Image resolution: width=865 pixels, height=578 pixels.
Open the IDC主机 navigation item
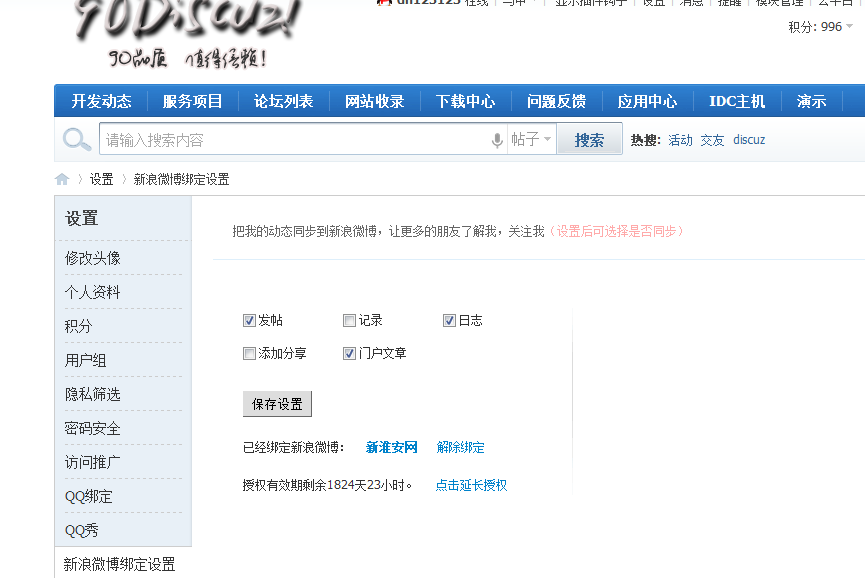coord(737,101)
